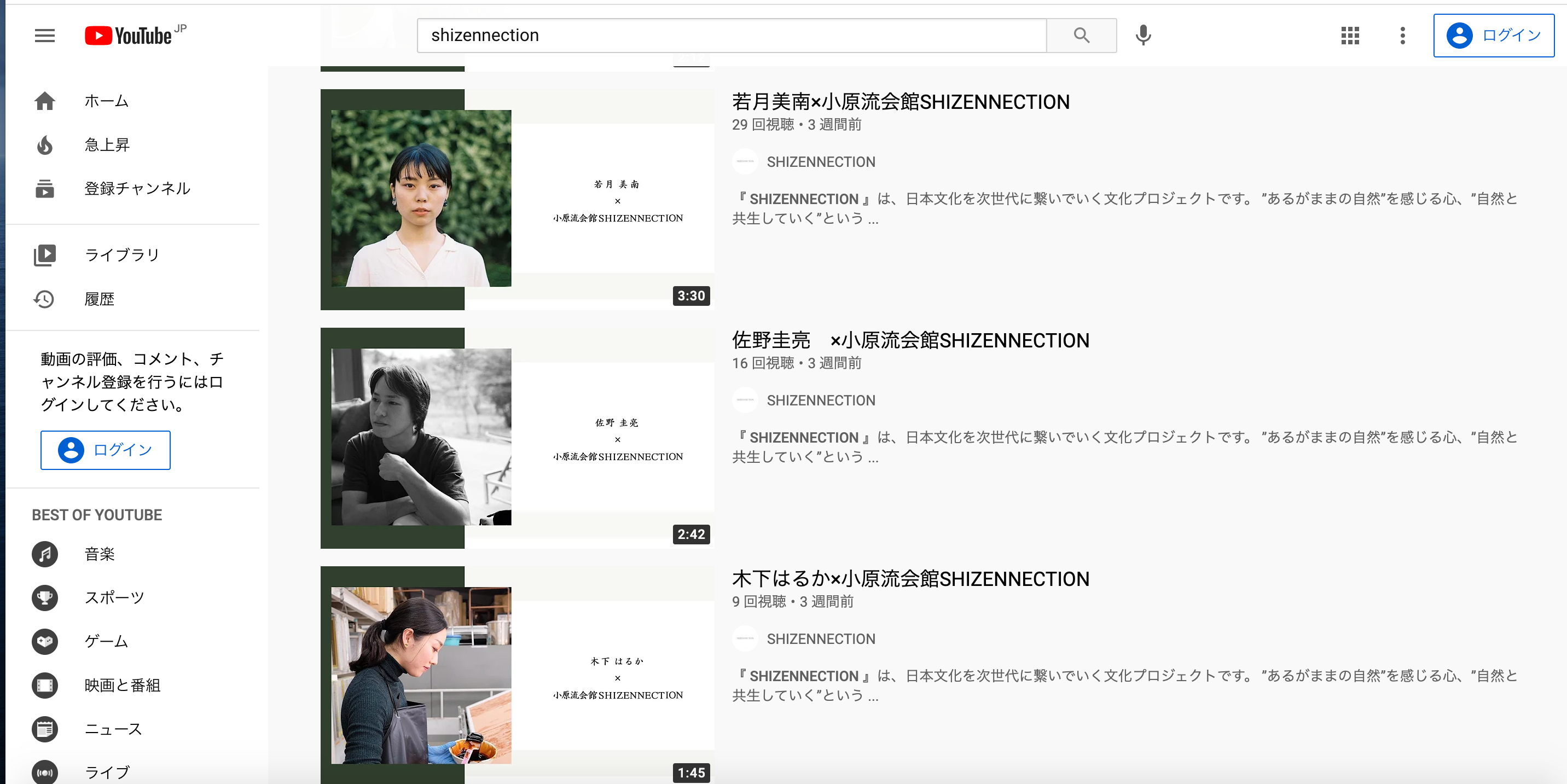
Task: Click the home house icon
Action: coord(44,101)
